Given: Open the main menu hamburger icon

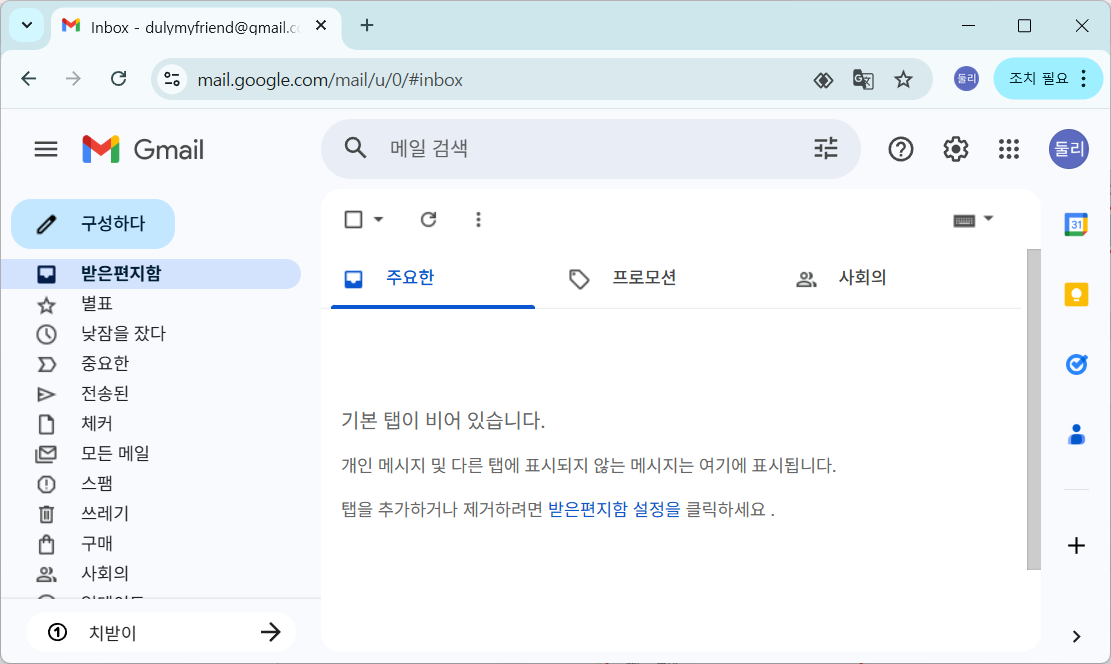Looking at the screenshot, I should click(46, 149).
